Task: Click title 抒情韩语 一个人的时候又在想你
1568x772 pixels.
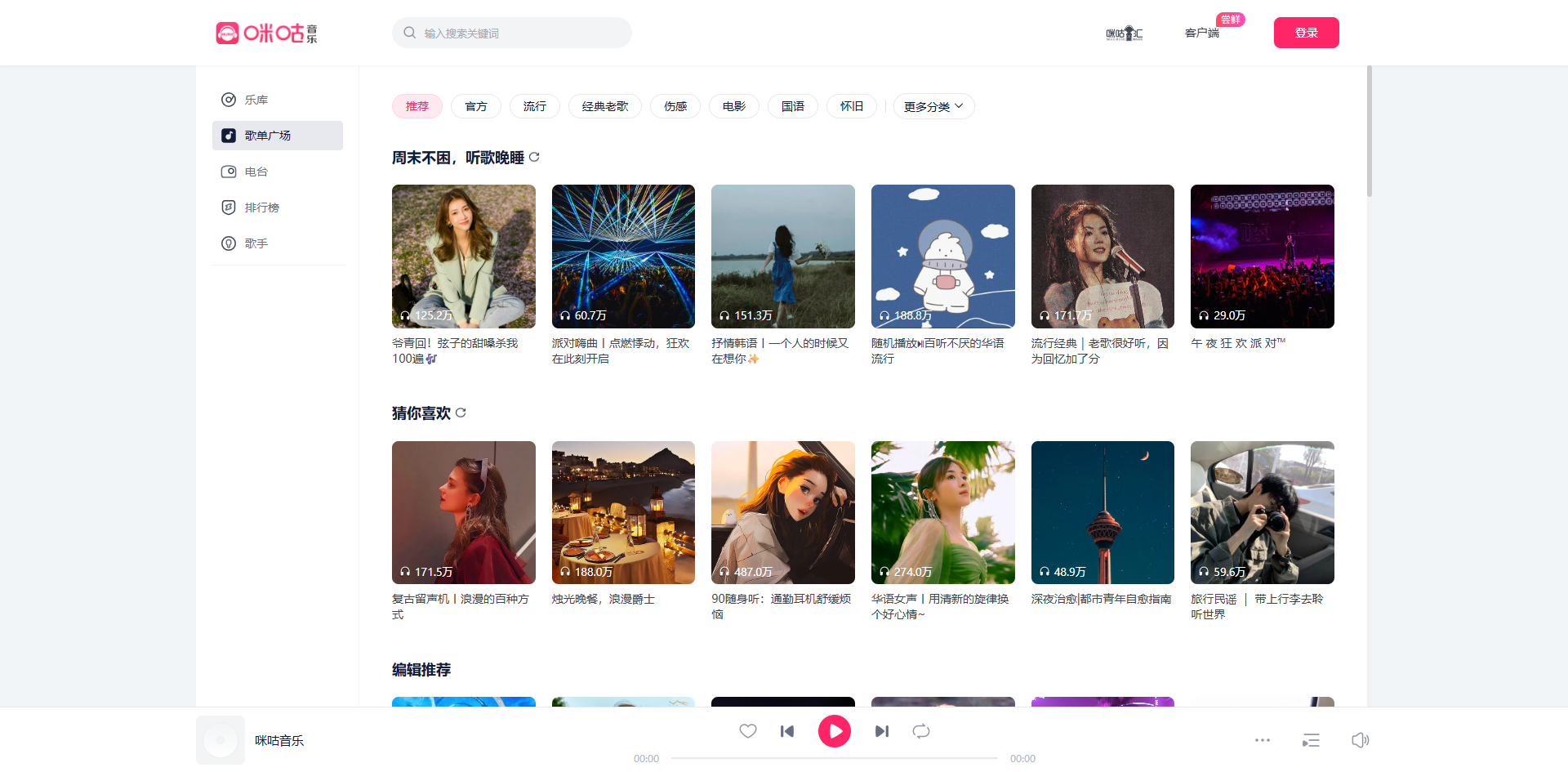Action: [780, 350]
